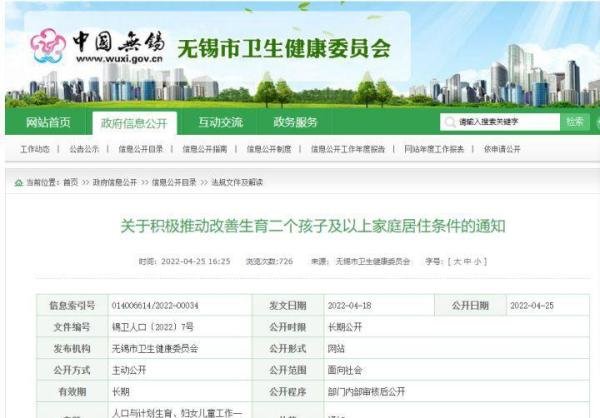The height and width of the screenshot is (418, 600).
Task: Click the 公开日期 label cell
Action: click(x=470, y=305)
